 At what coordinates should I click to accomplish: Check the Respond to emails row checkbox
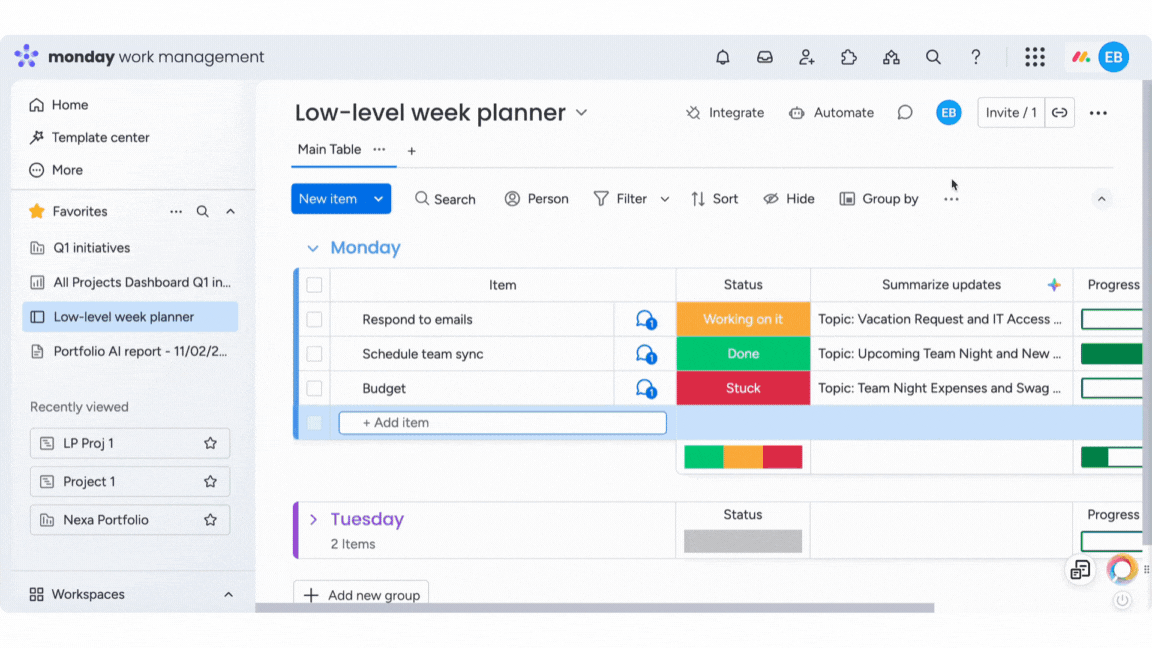[x=314, y=320]
